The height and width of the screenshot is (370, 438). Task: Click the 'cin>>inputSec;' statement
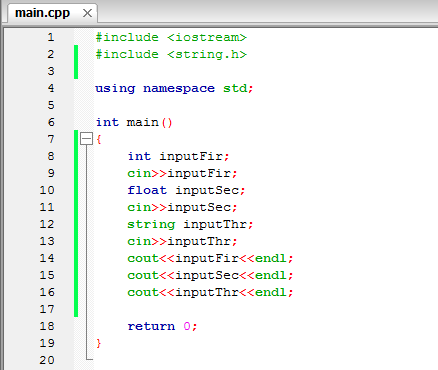pos(182,207)
